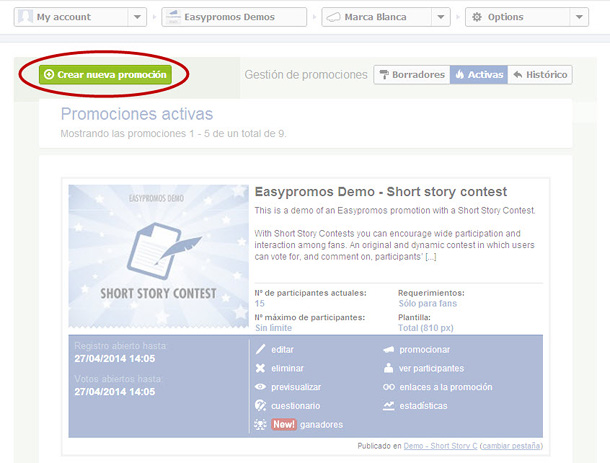Viewport: 610px width, 463px height.
Task: Click the Votos abiertos hasta label
Action: [119, 379]
